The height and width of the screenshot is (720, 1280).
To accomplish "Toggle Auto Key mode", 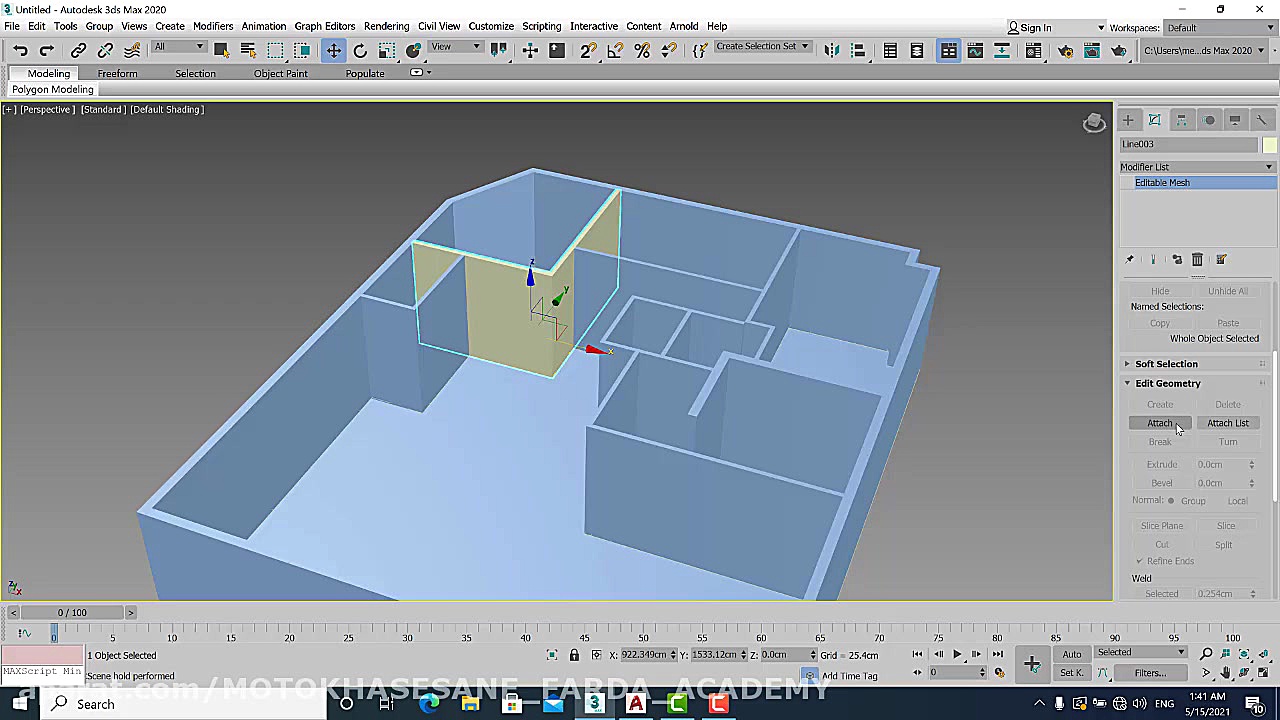I will coord(1071,654).
